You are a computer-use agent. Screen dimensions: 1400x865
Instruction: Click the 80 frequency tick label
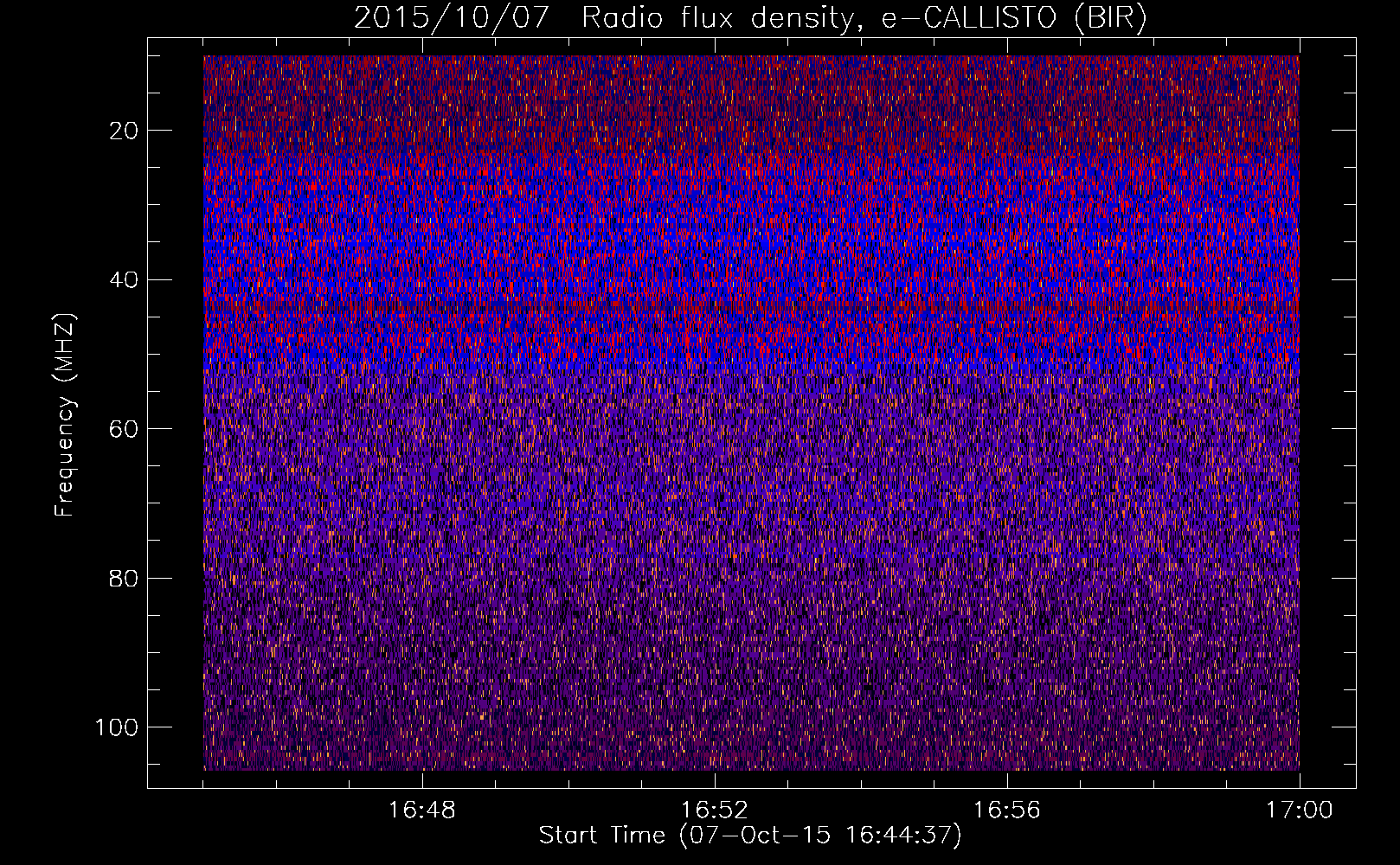tap(125, 578)
